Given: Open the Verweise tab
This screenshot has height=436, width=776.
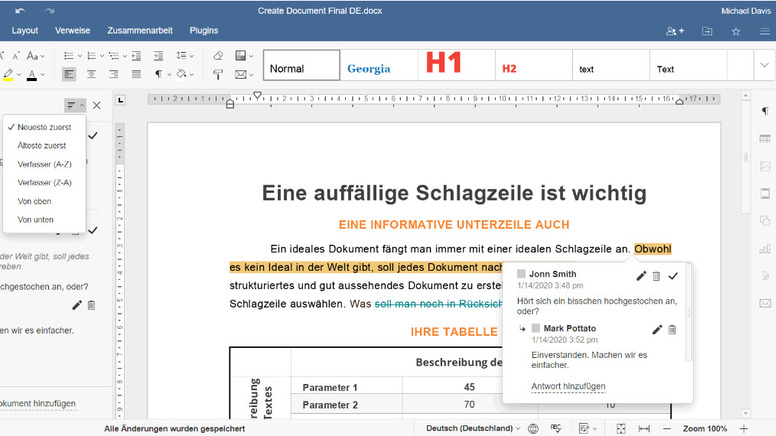Looking at the screenshot, I should [x=73, y=31].
